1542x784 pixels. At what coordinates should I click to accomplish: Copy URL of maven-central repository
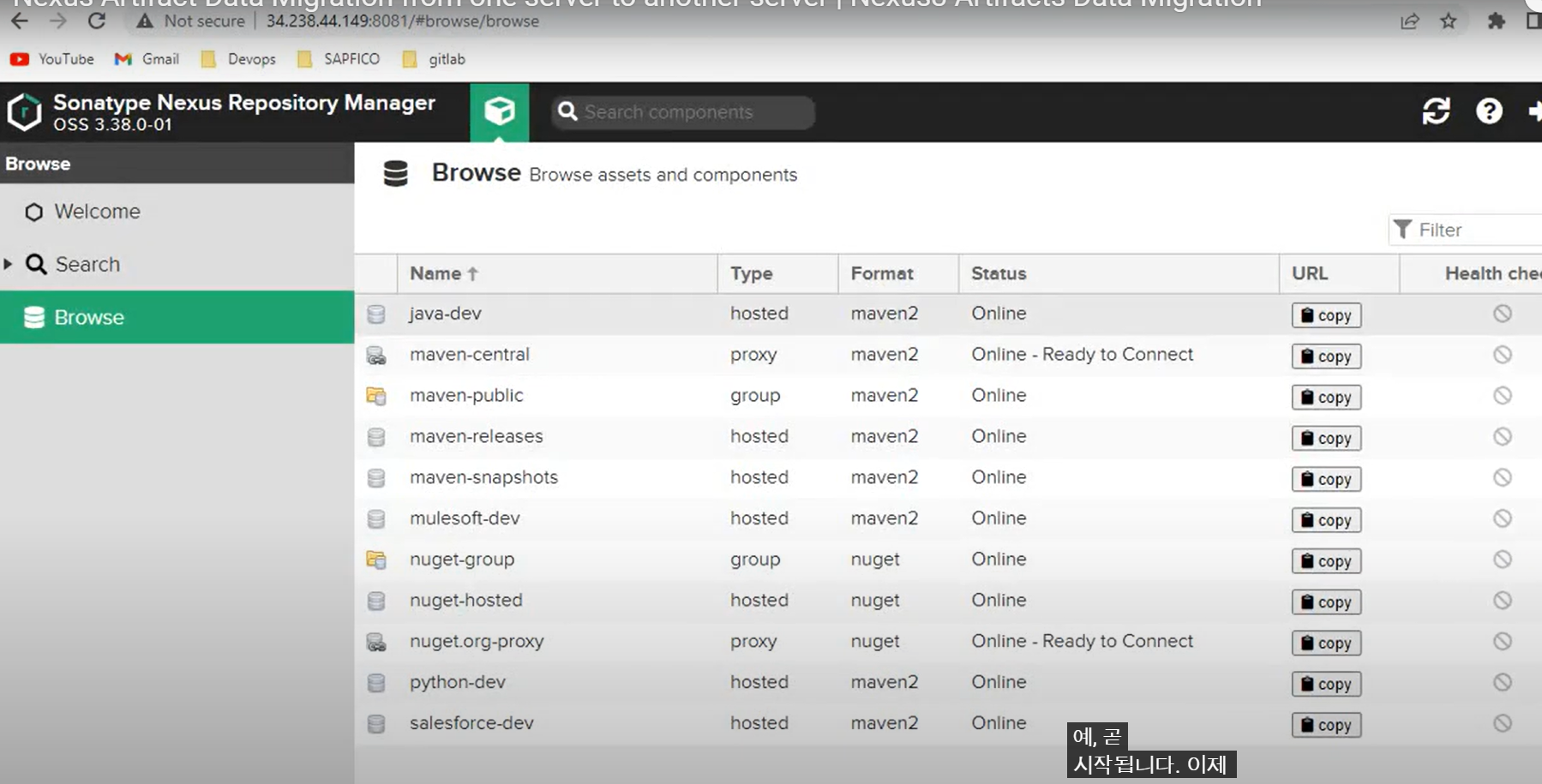tap(1326, 356)
